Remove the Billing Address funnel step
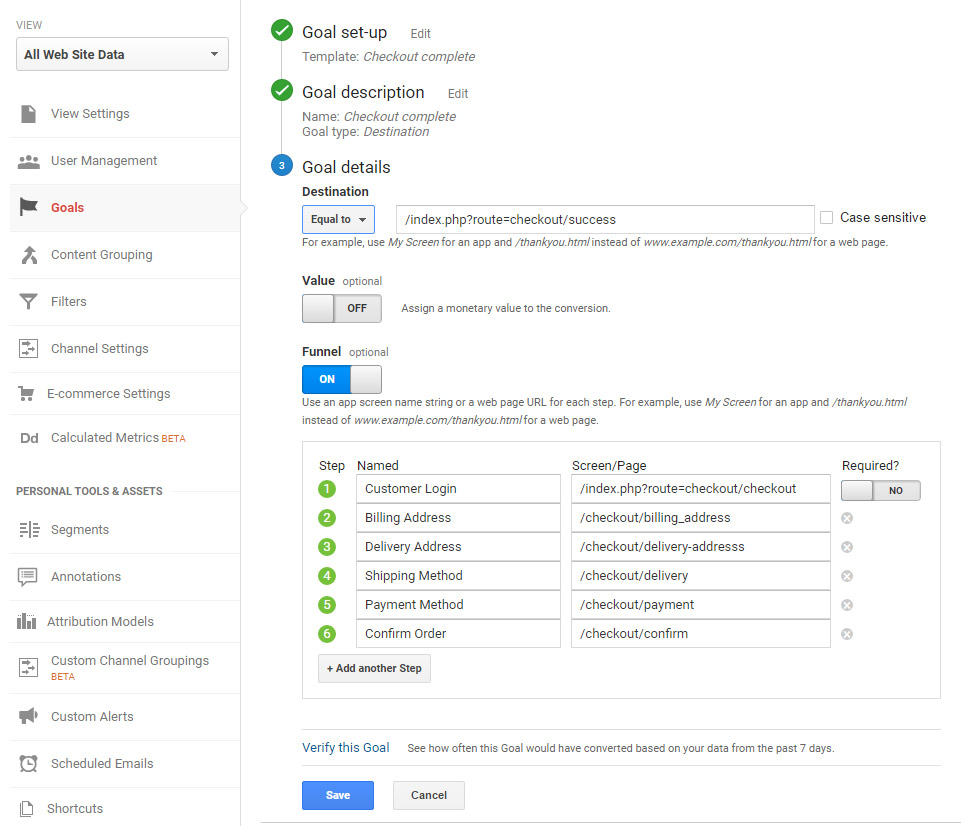This screenshot has height=826, width=961. [x=847, y=518]
